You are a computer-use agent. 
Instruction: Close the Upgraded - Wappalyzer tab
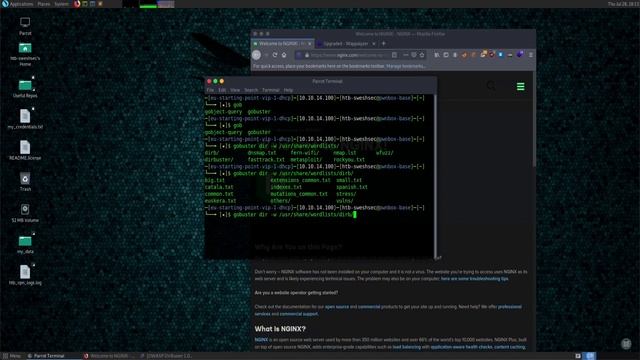tap(373, 44)
